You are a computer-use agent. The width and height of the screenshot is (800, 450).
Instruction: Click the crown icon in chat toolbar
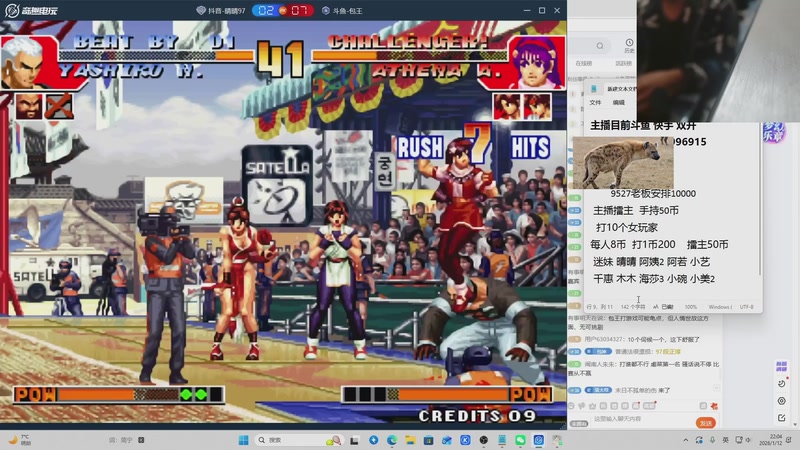(x=592, y=406)
